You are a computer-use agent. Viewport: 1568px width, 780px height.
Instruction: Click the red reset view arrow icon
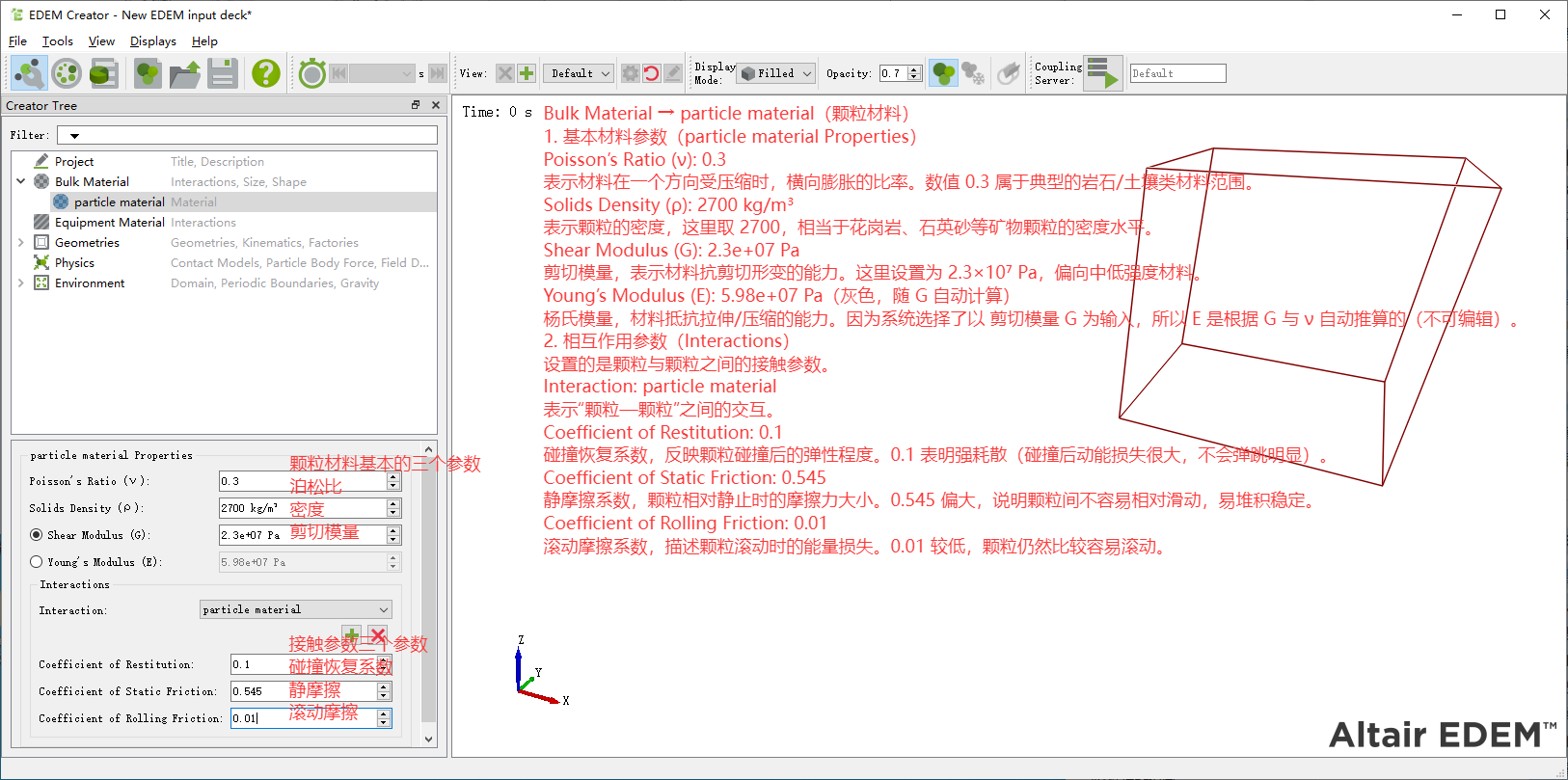[652, 73]
